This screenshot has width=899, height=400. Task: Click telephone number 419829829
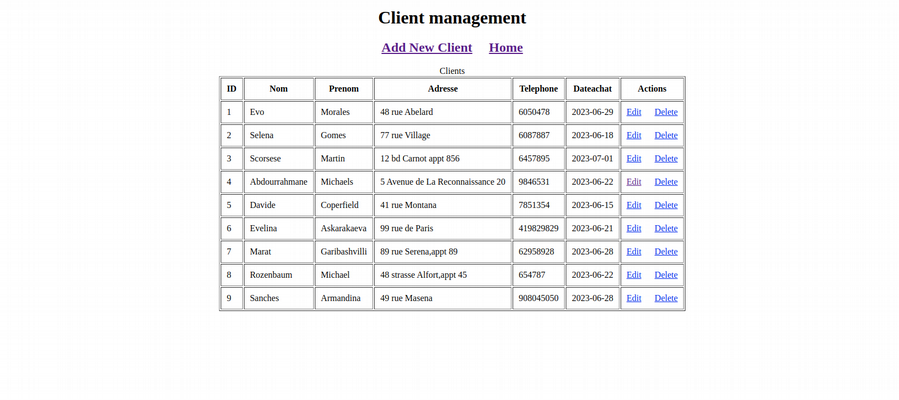538,228
